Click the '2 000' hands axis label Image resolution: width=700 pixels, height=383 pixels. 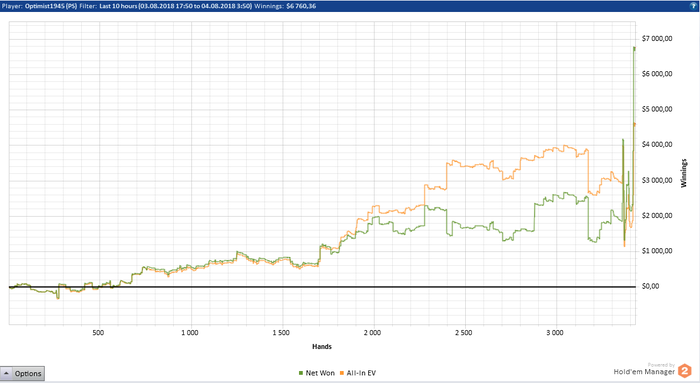[372, 333]
